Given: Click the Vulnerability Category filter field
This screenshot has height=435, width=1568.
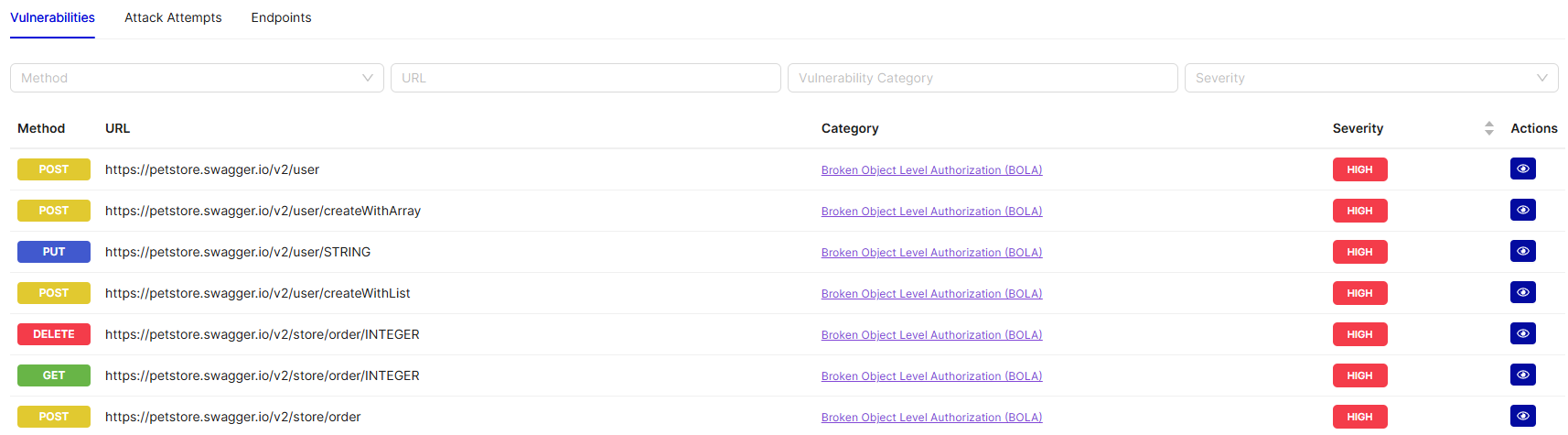Looking at the screenshot, I should (982, 78).
